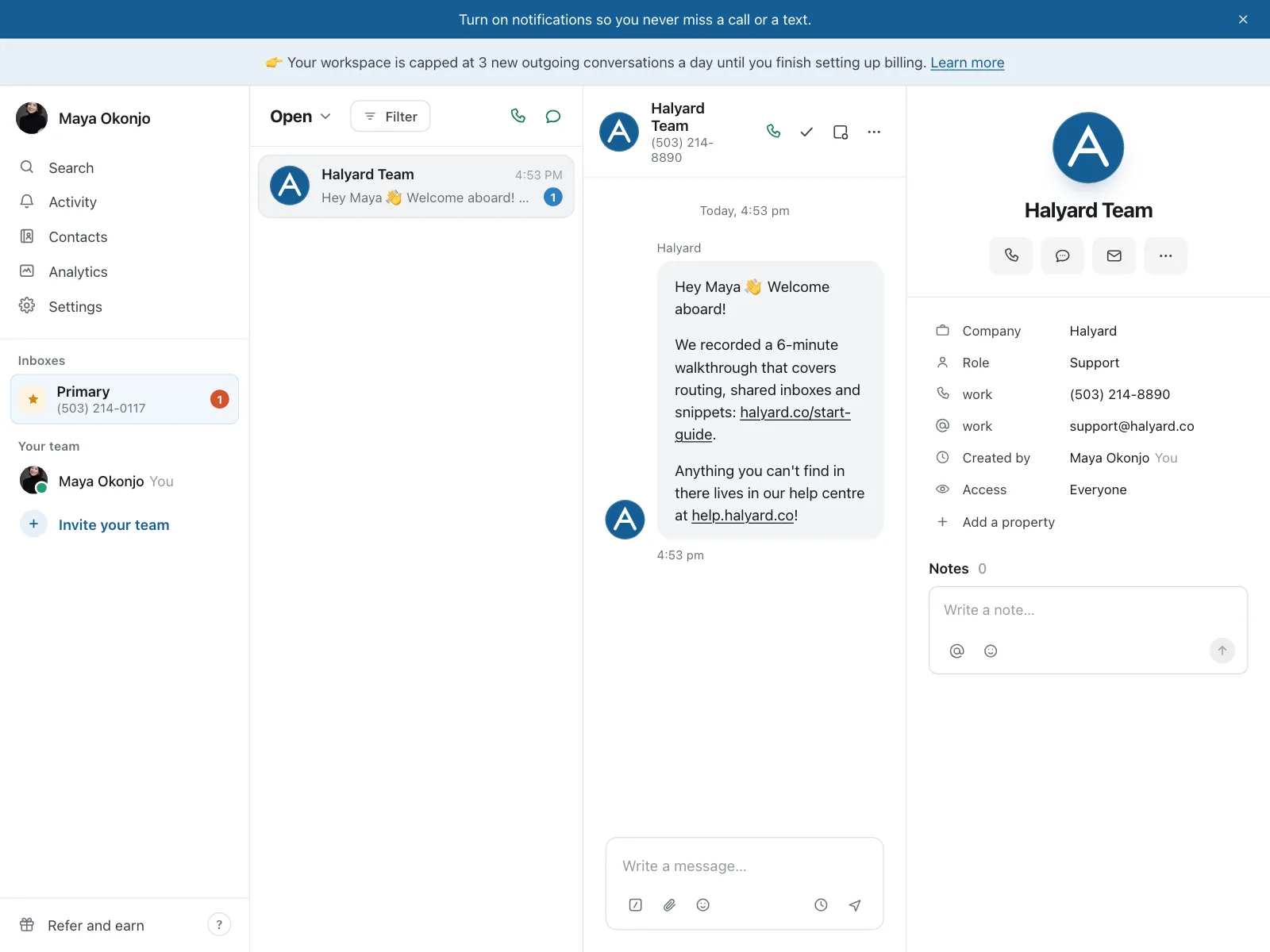Mark the conversation as done with checkmark
1270x952 pixels.
[806, 132]
